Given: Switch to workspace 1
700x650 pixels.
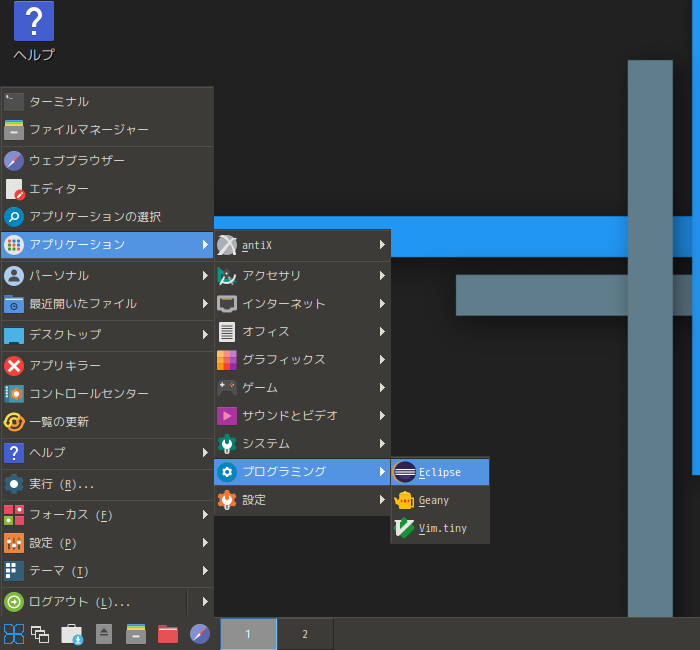Looking at the screenshot, I should (248, 634).
